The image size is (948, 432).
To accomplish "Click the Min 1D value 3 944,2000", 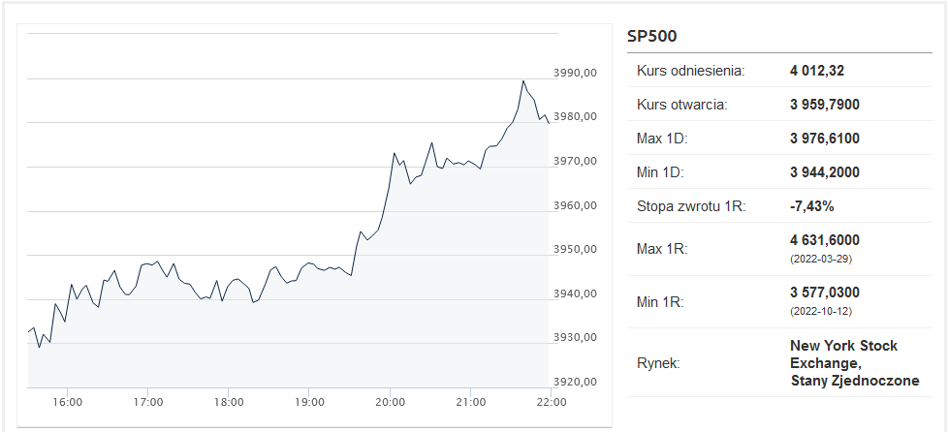I will click(x=825, y=172).
